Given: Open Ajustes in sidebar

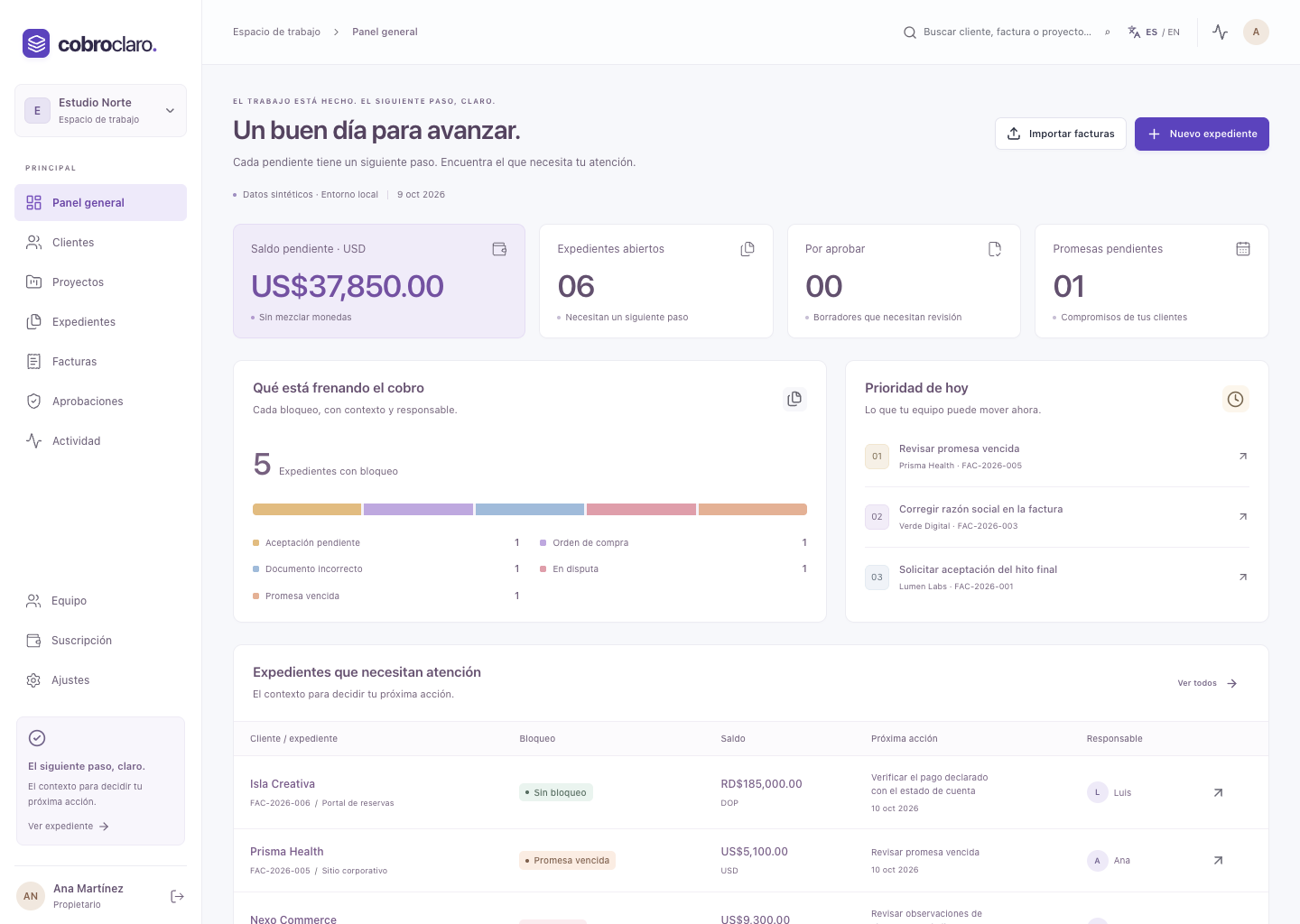Looking at the screenshot, I should coord(100,680).
